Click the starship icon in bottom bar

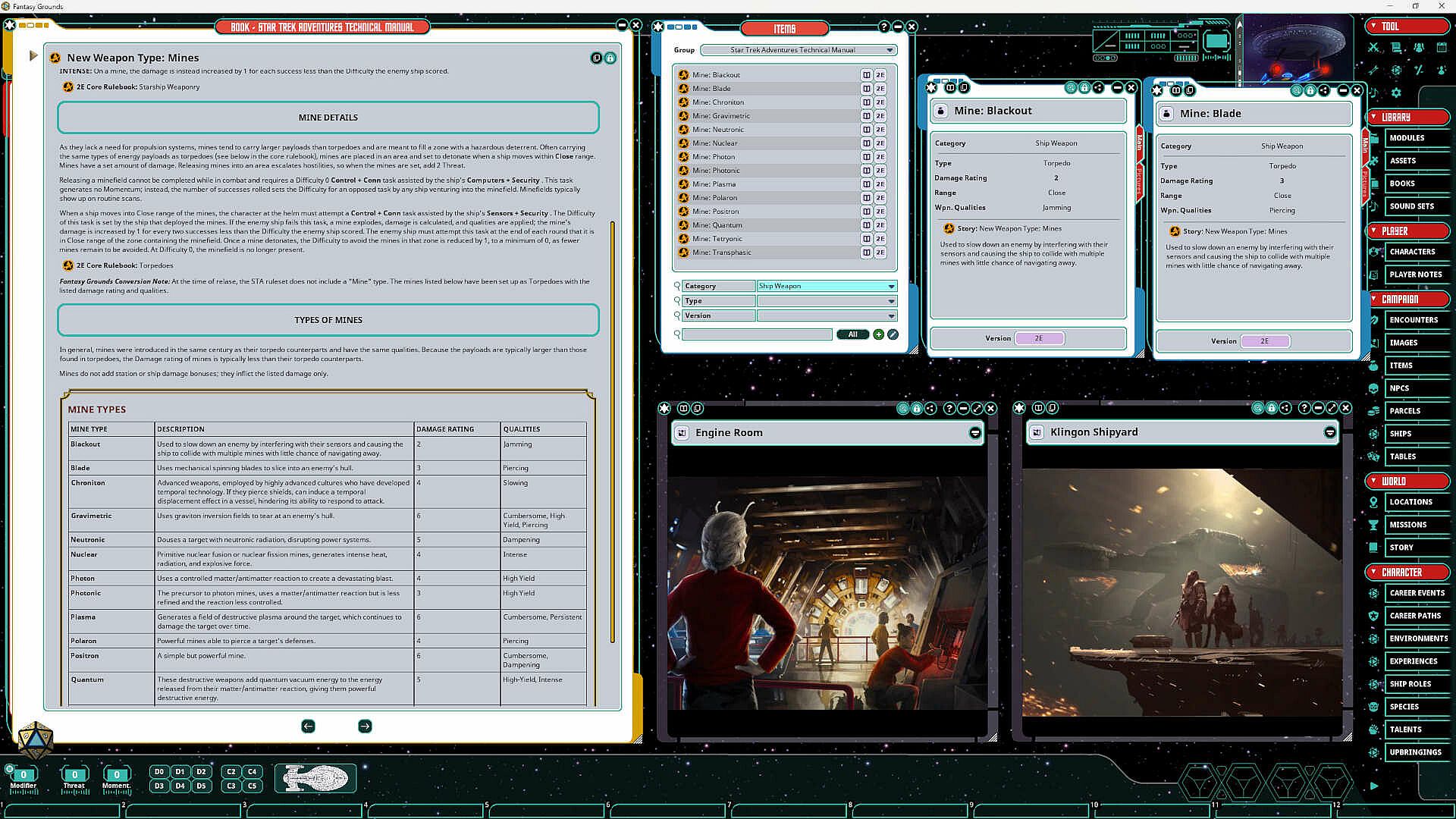315,778
